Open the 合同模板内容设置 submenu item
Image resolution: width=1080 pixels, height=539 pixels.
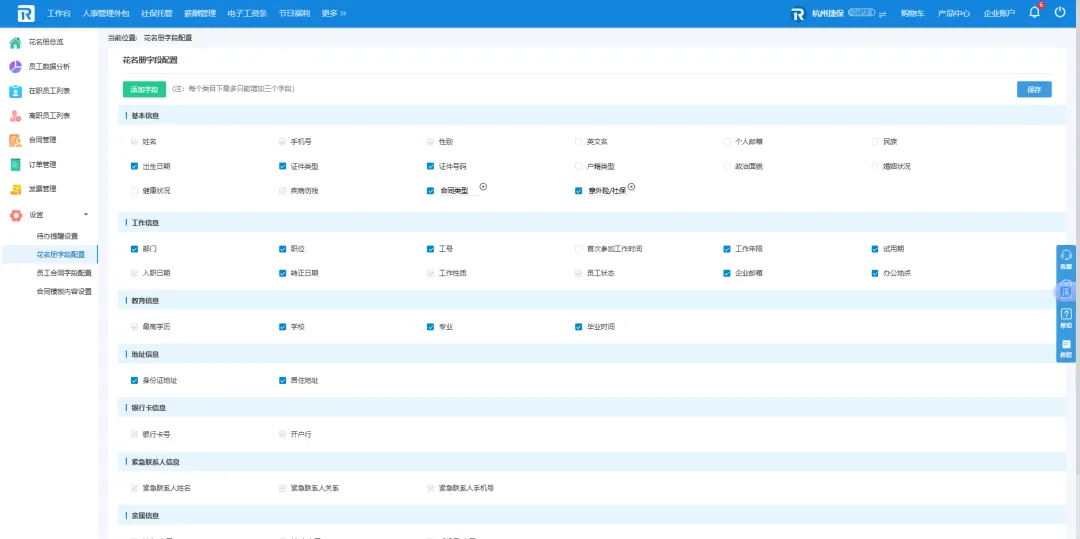[x=64, y=292]
